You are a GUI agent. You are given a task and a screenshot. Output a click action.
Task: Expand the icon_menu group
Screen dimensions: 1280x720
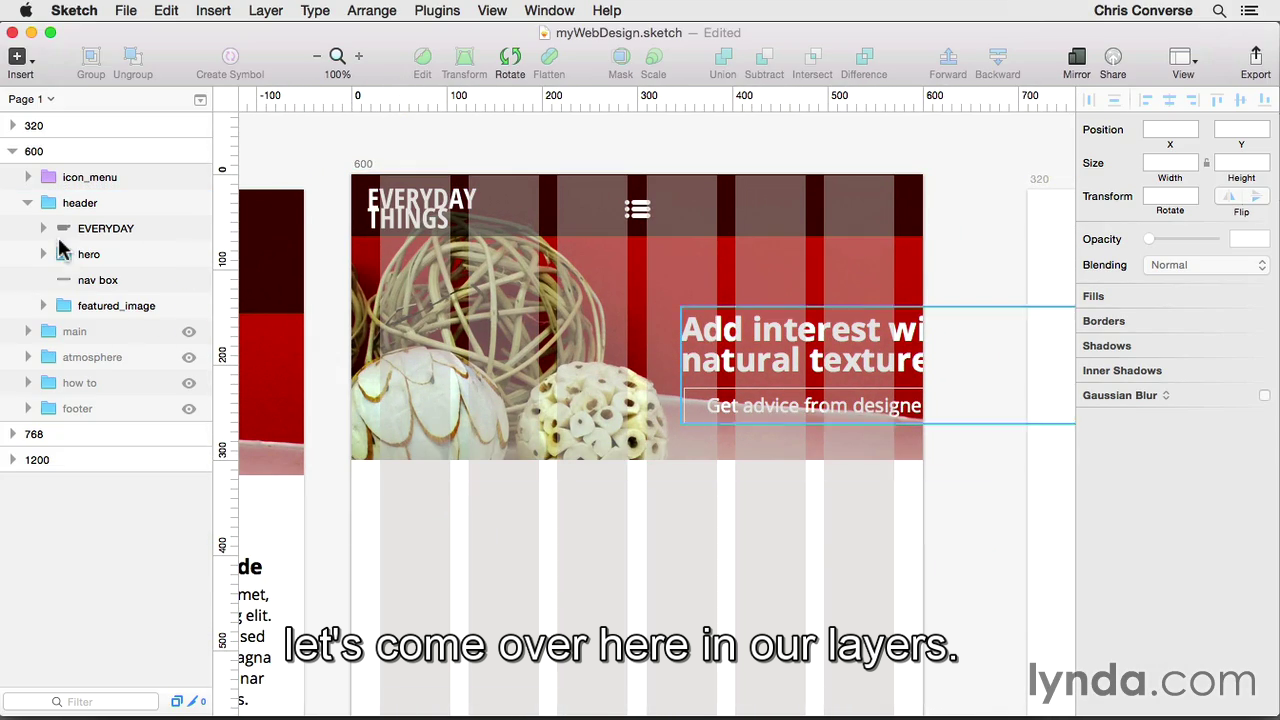click(x=28, y=177)
